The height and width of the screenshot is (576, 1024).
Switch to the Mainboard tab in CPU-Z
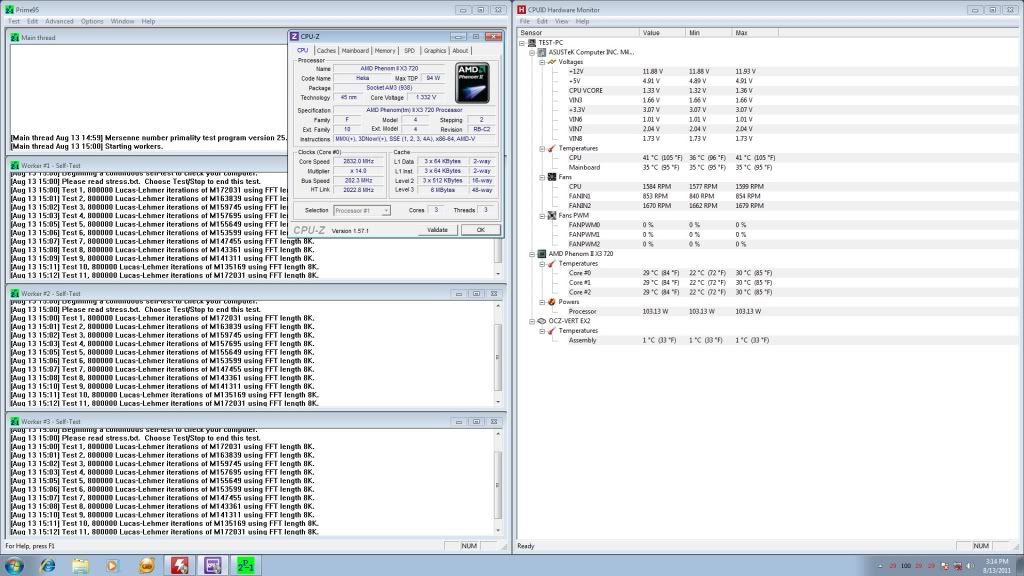tap(355, 50)
